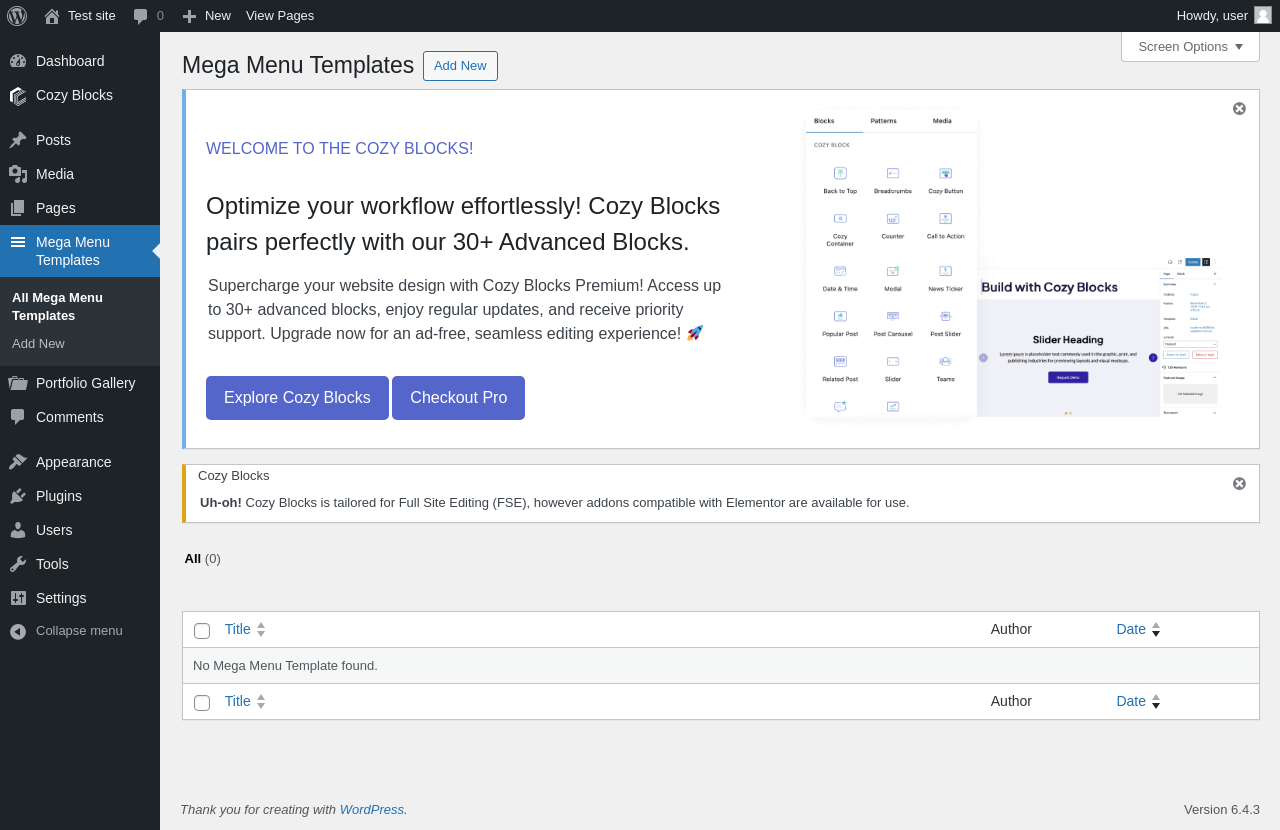The width and height of the screenshot is (1280, 830).
Task: Click the Mega Menu Templates hamburger icon
Action: 18,242
